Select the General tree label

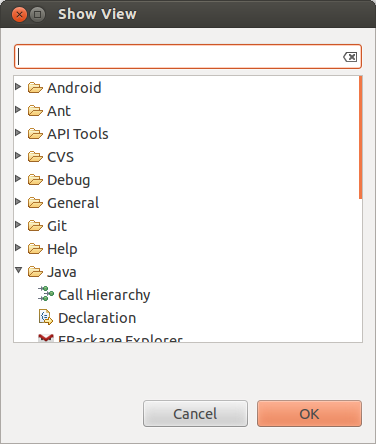[73, 203]
